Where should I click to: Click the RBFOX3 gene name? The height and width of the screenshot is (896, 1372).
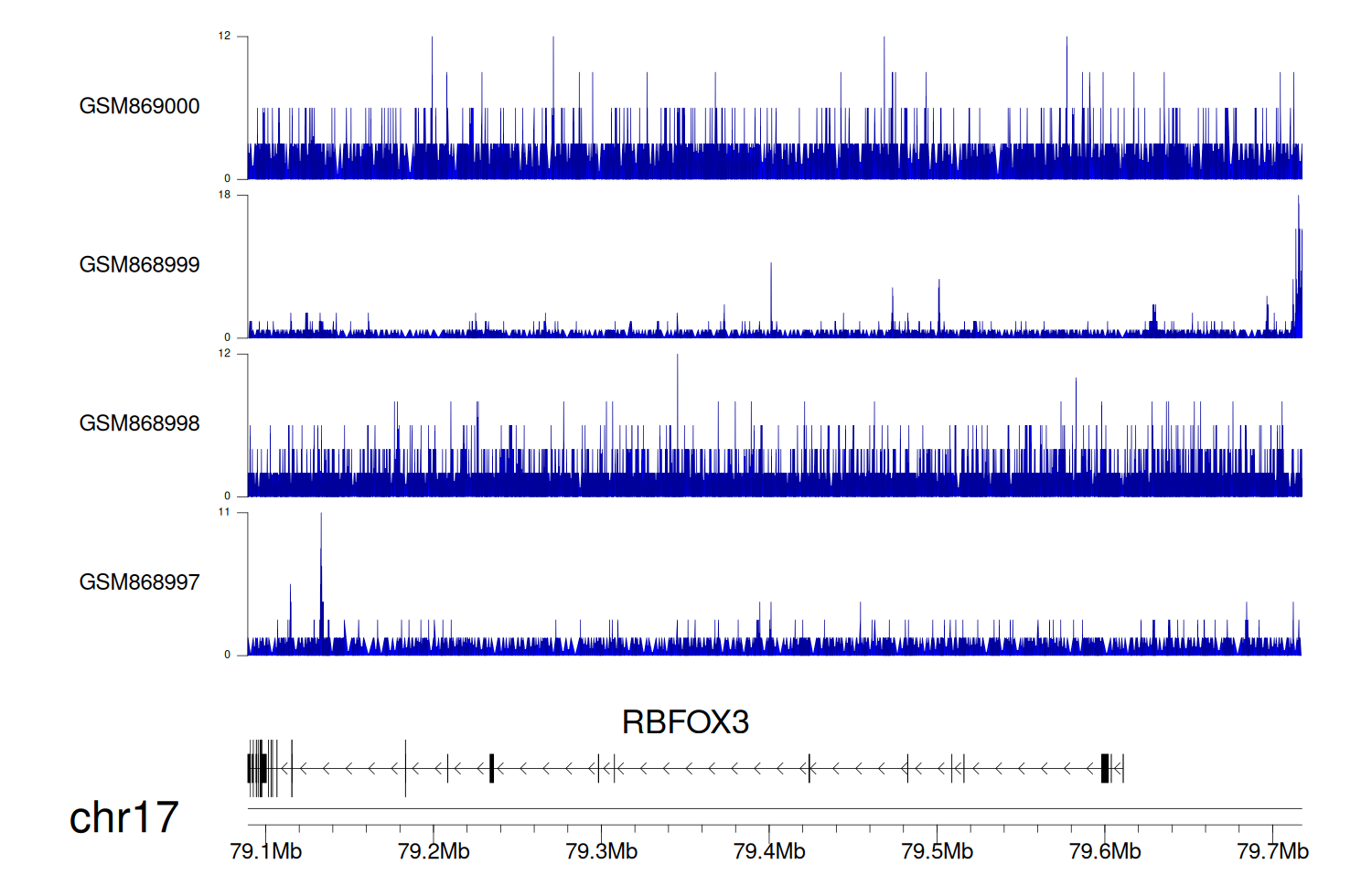pos(685,722)
